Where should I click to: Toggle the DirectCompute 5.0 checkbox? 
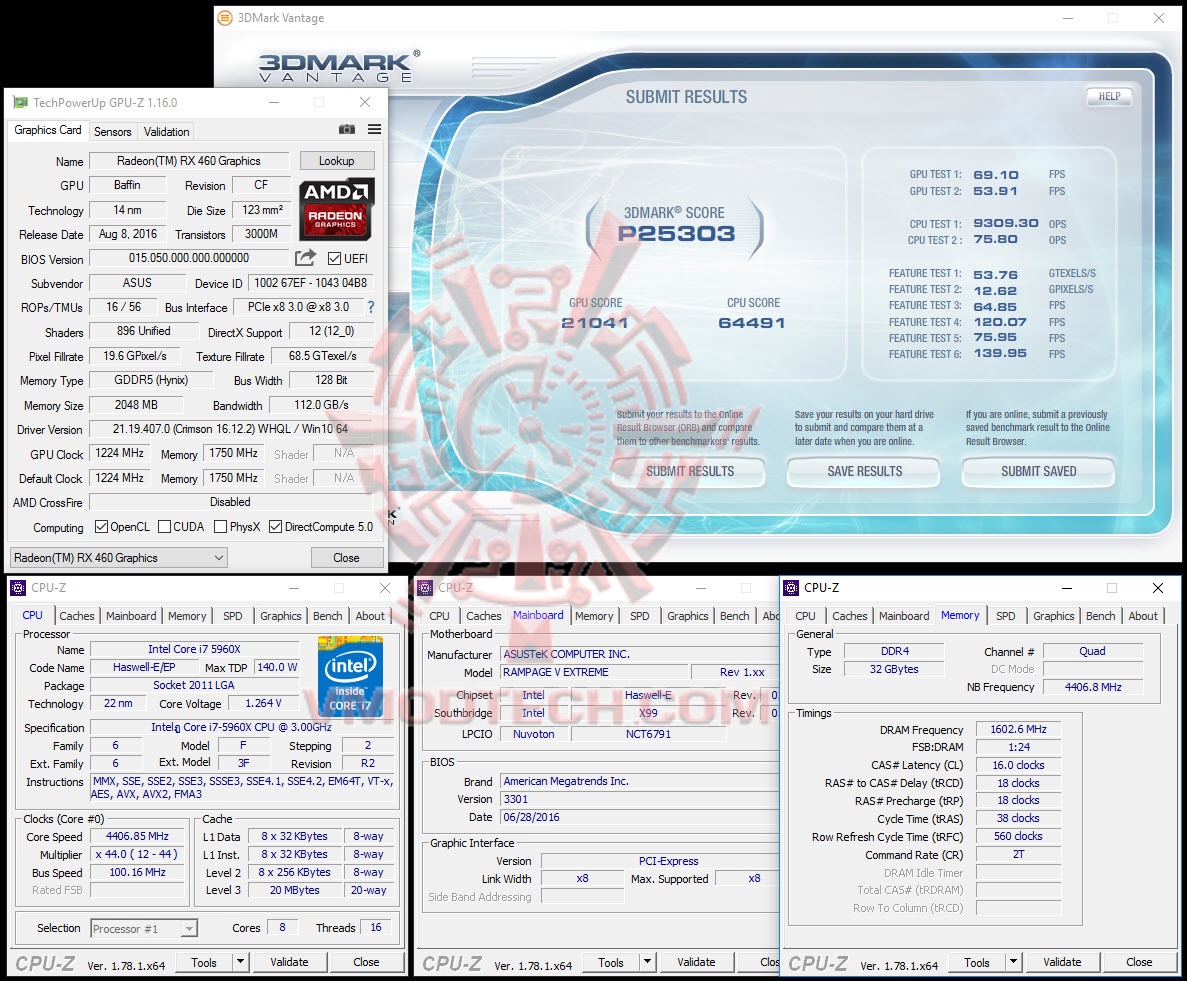click(276, 527)
